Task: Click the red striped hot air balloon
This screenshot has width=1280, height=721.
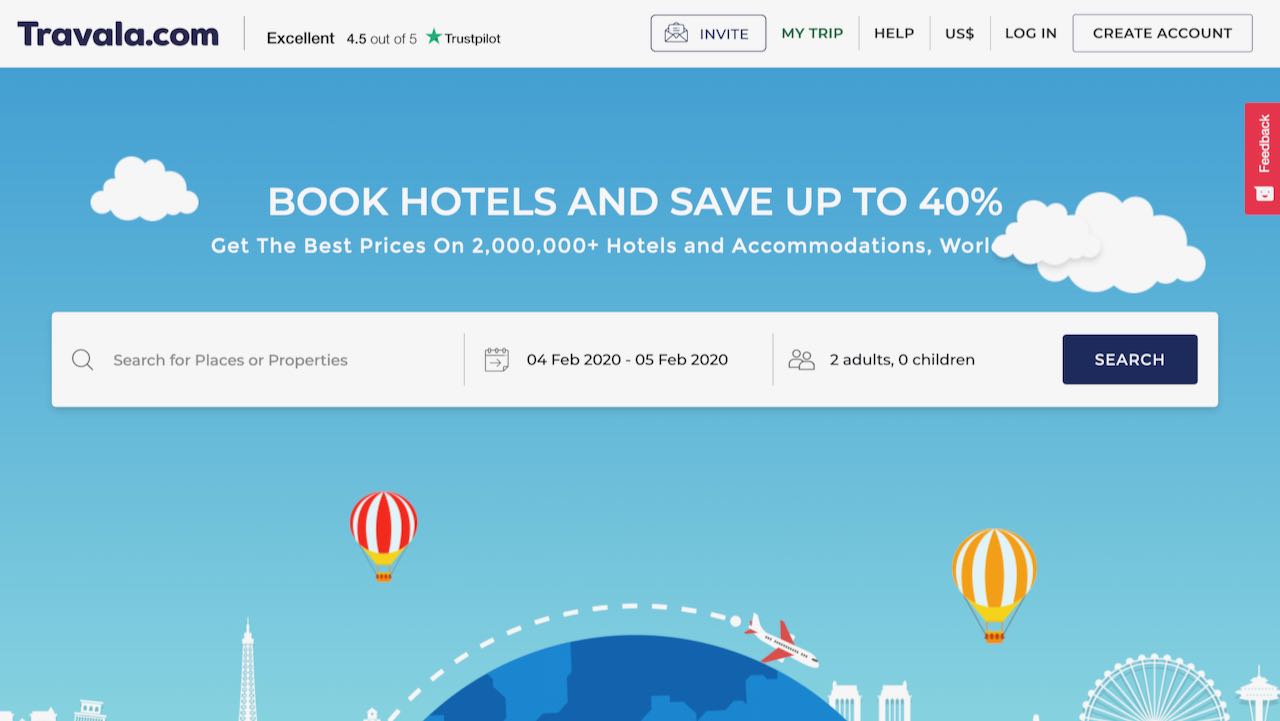Action: coord(383,536)
